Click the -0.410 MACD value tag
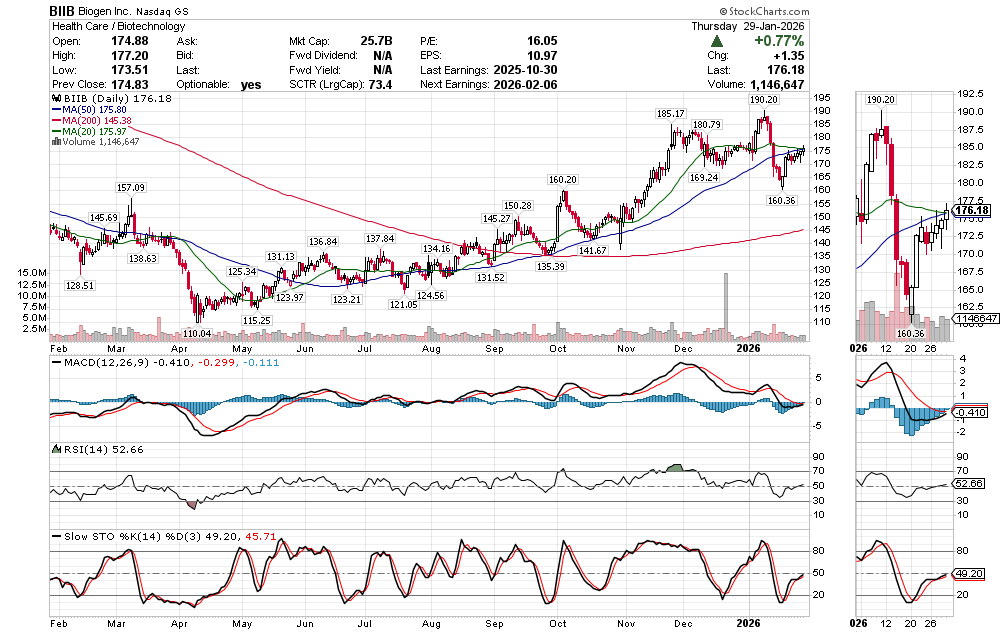 pos(969,412)
